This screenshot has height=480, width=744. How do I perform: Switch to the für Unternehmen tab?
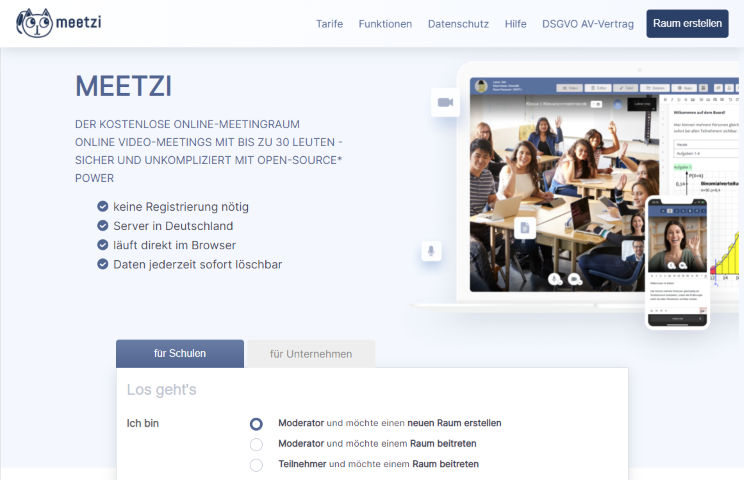311,354
